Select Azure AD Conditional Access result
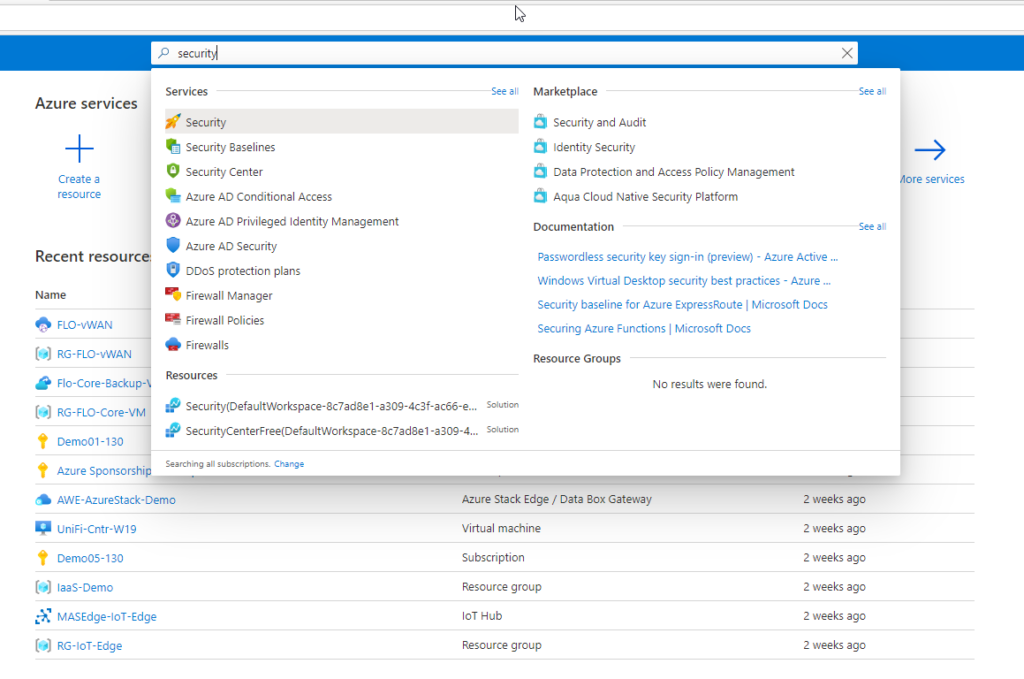1024x679 pixels. (258, 197)
